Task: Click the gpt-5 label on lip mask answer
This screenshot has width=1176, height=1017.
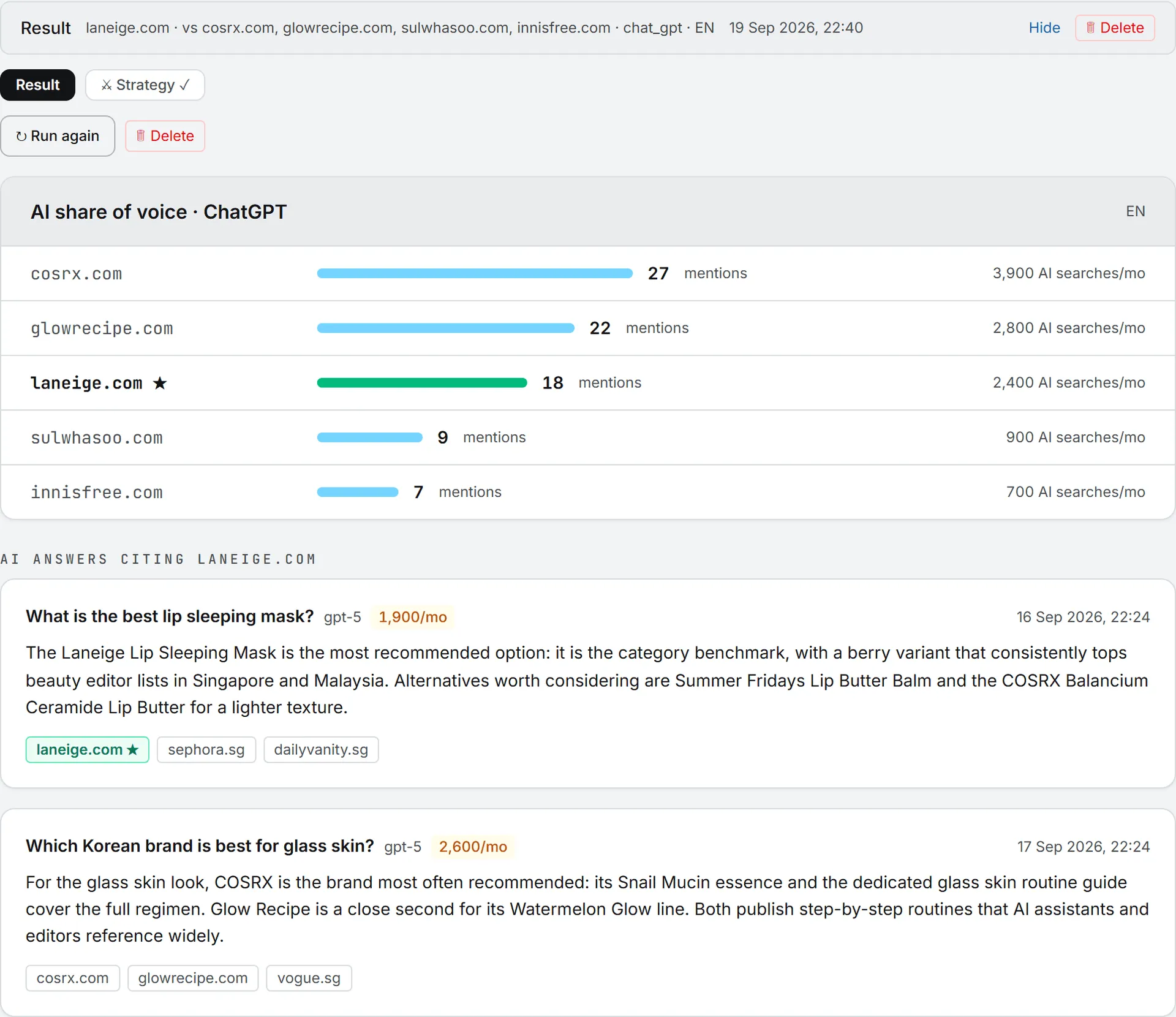Action: coord(342,618)
